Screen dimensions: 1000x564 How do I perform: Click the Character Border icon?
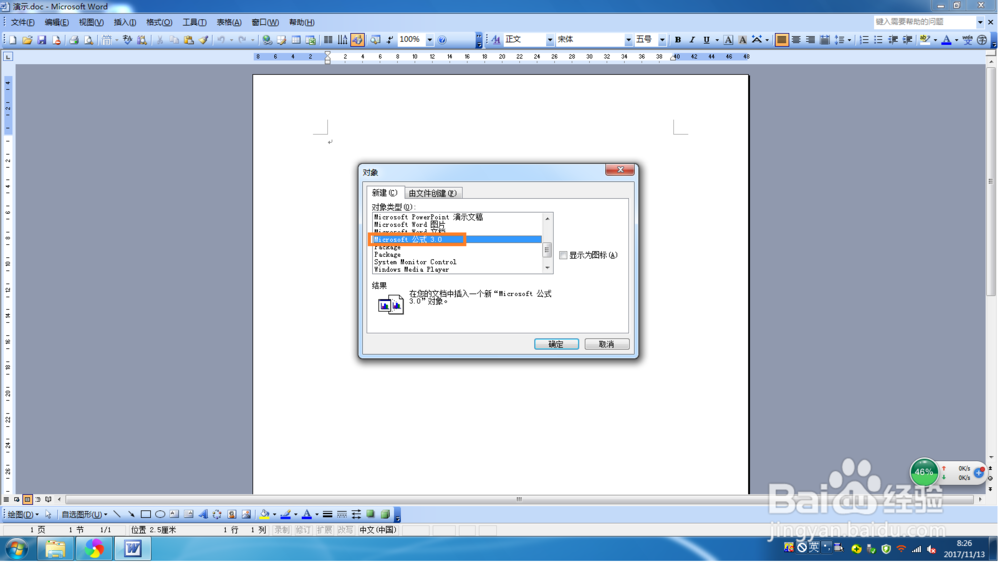728,40
